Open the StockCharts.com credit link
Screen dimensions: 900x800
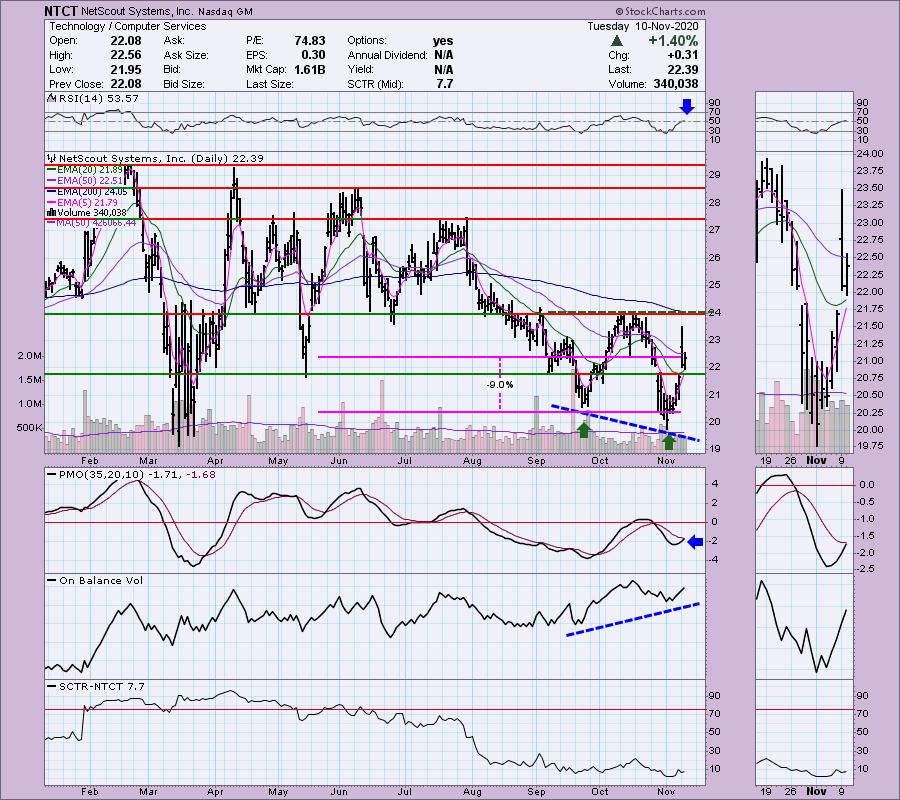pos(660,11)
